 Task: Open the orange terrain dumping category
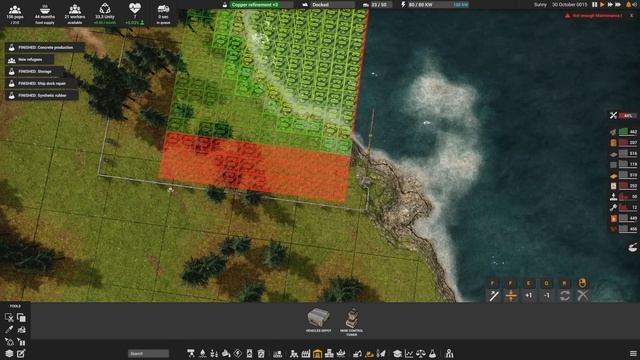[369, 353]
